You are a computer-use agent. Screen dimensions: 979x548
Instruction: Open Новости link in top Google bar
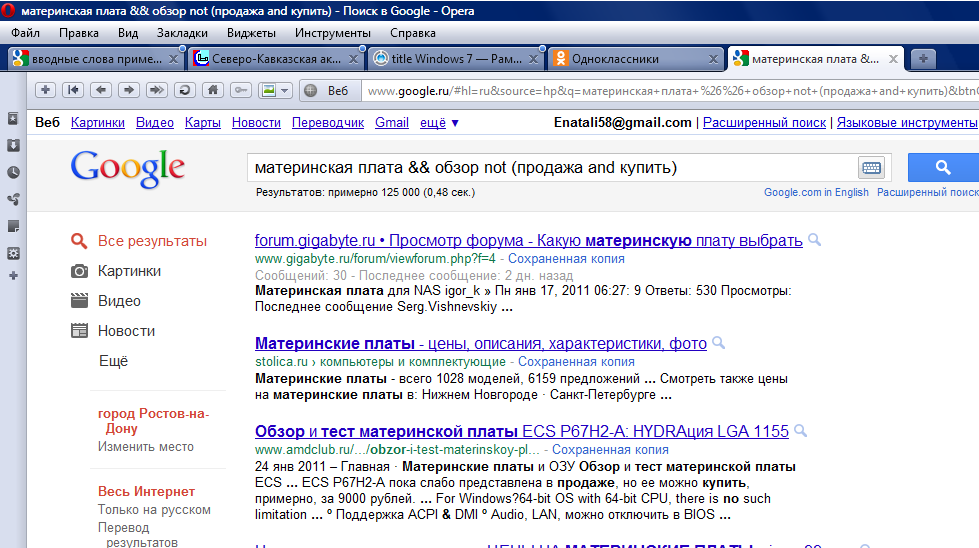pos(257,122)
